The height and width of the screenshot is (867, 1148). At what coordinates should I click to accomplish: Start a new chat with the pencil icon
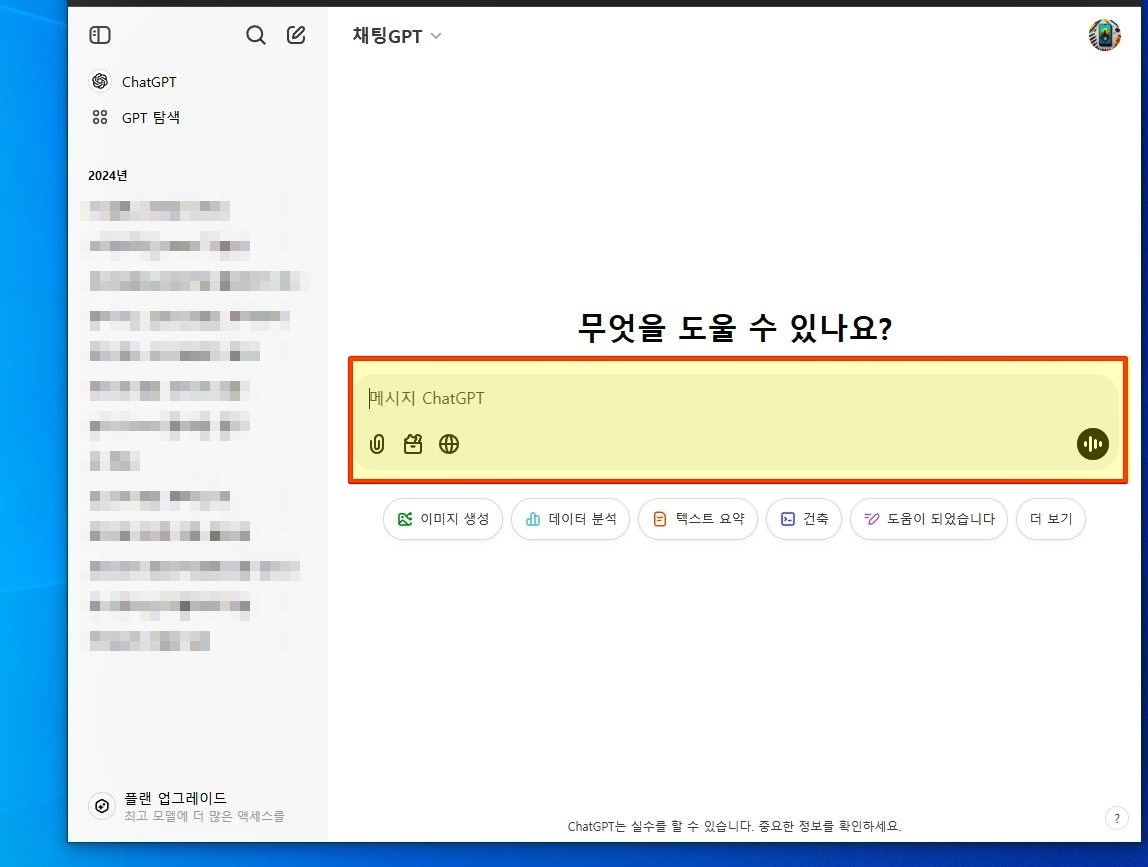pos(296,35)
